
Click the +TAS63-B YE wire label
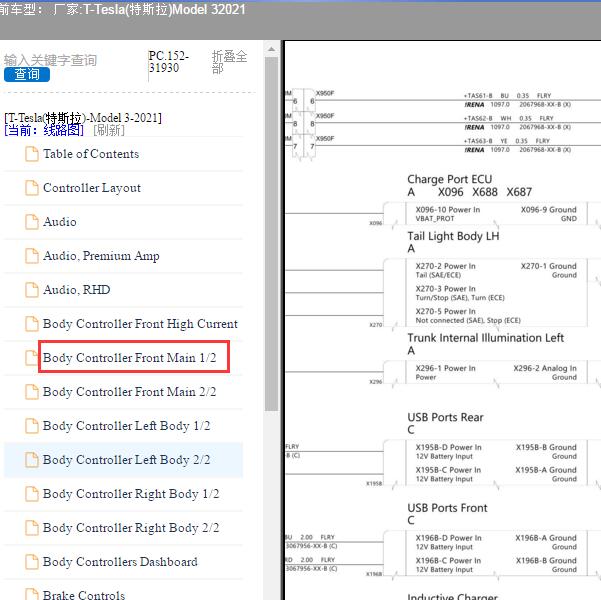coord(507,141)
